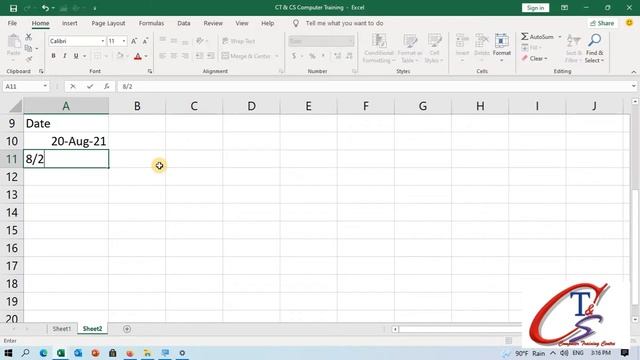The image size is (640, 360).
Task: Expand the formula bar chevron
Action: [x=633, y=86]
